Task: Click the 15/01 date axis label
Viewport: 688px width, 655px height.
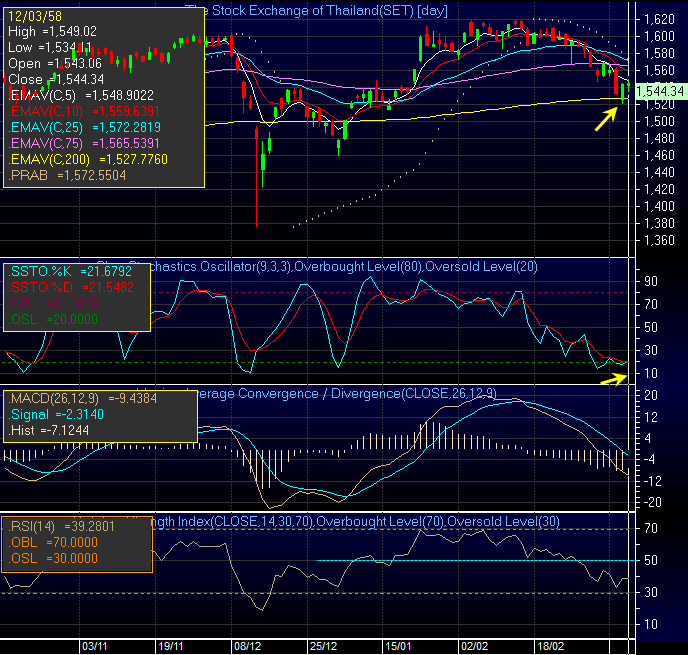Action: [398, 646]
